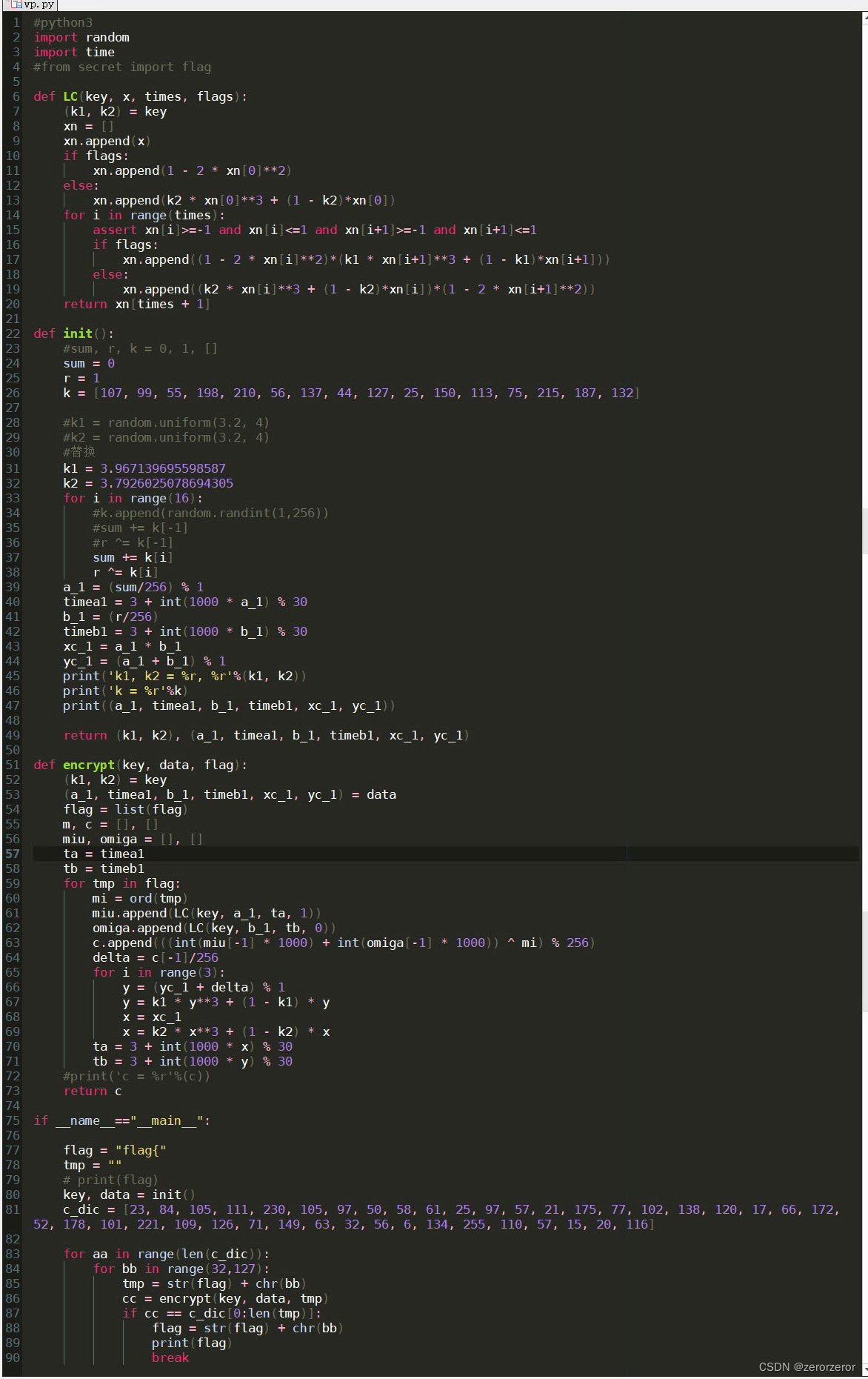Click 'mi = ord(tmp)' line
This screenshot has width=868, height=1379.
coord(141,898)
